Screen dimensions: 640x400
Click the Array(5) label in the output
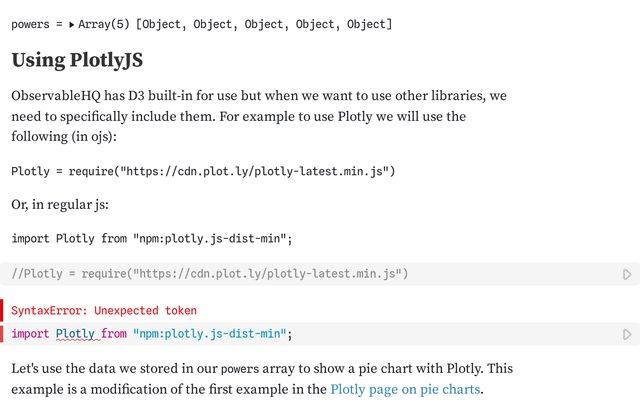tap(104, 24)
